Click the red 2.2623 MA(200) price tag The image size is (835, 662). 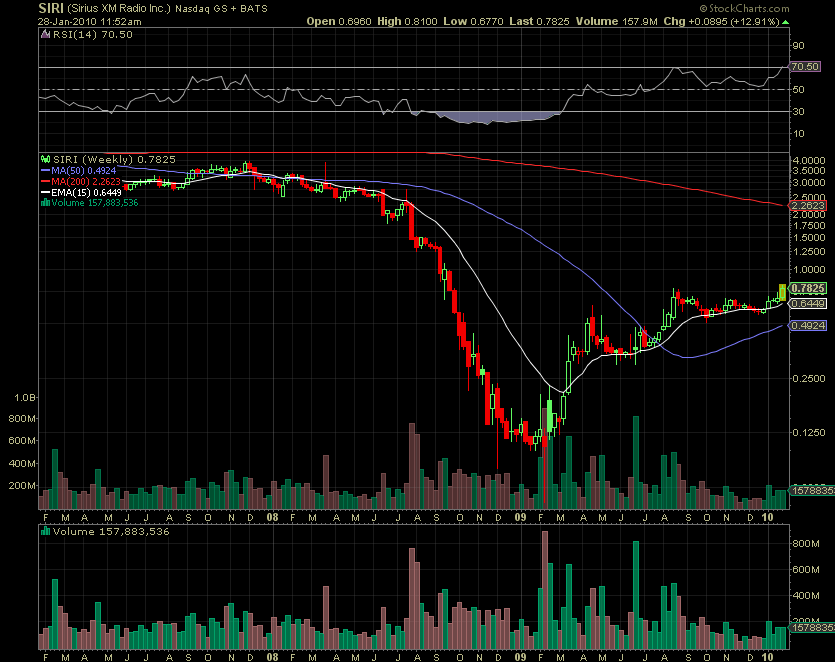click(808, 206)
